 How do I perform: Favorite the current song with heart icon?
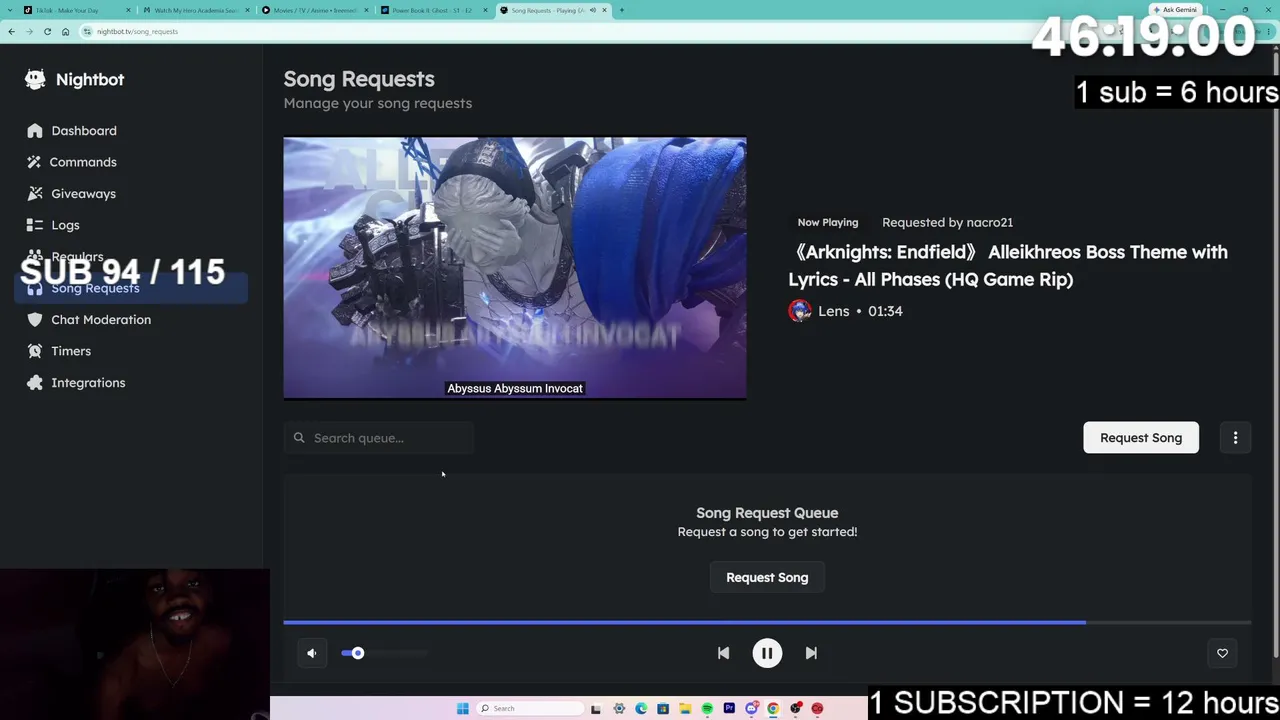pos(1222,653)
